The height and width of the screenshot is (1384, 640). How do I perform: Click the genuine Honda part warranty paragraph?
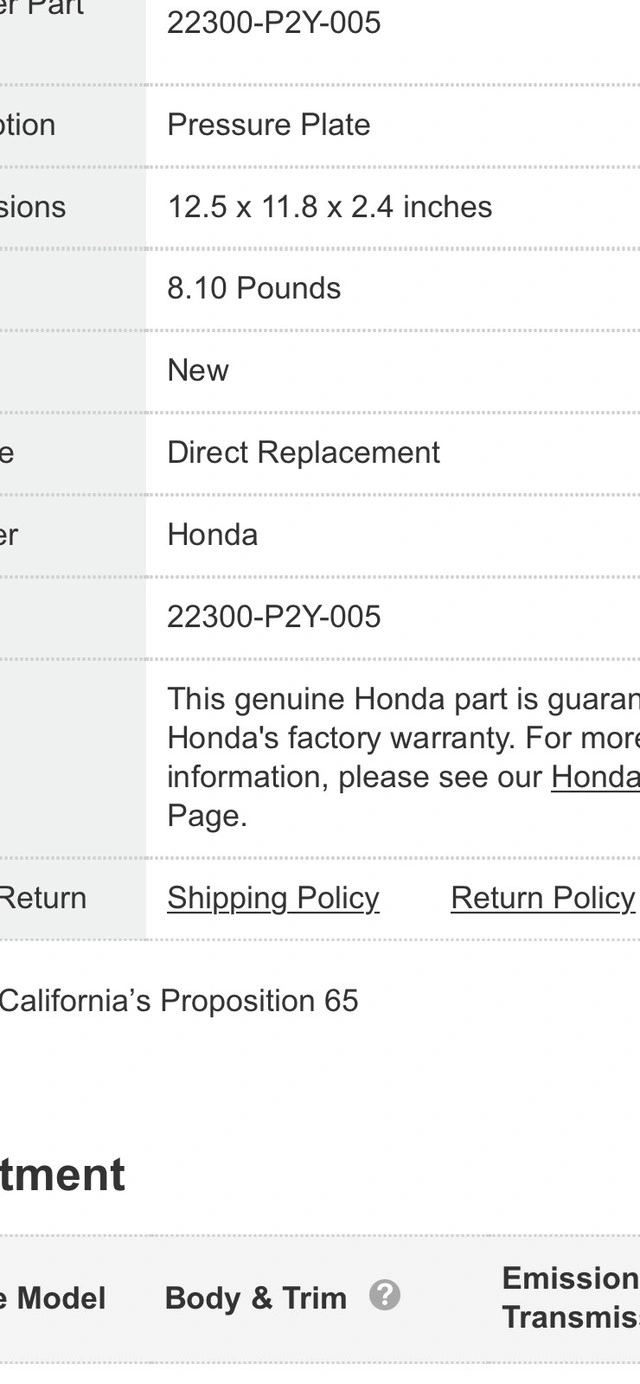point(403,757)
